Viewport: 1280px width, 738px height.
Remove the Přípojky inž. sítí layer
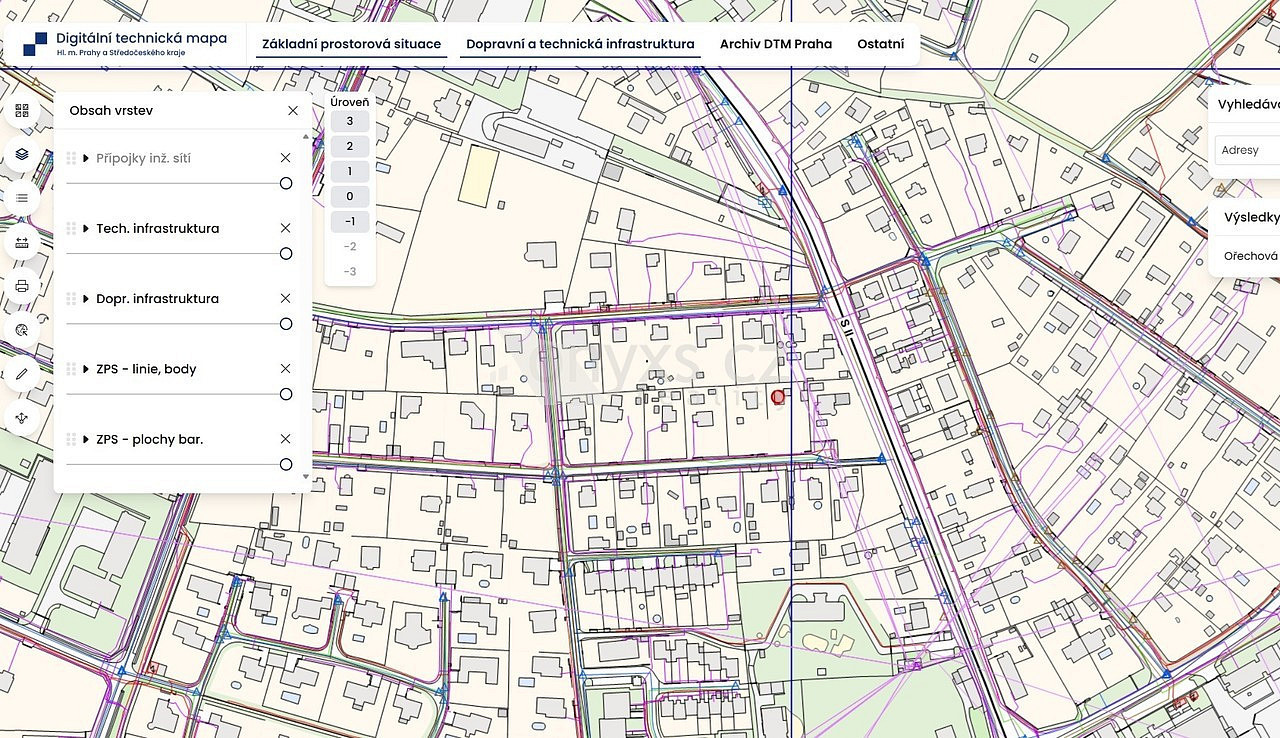pyautogui.click(x=286, y=158)
